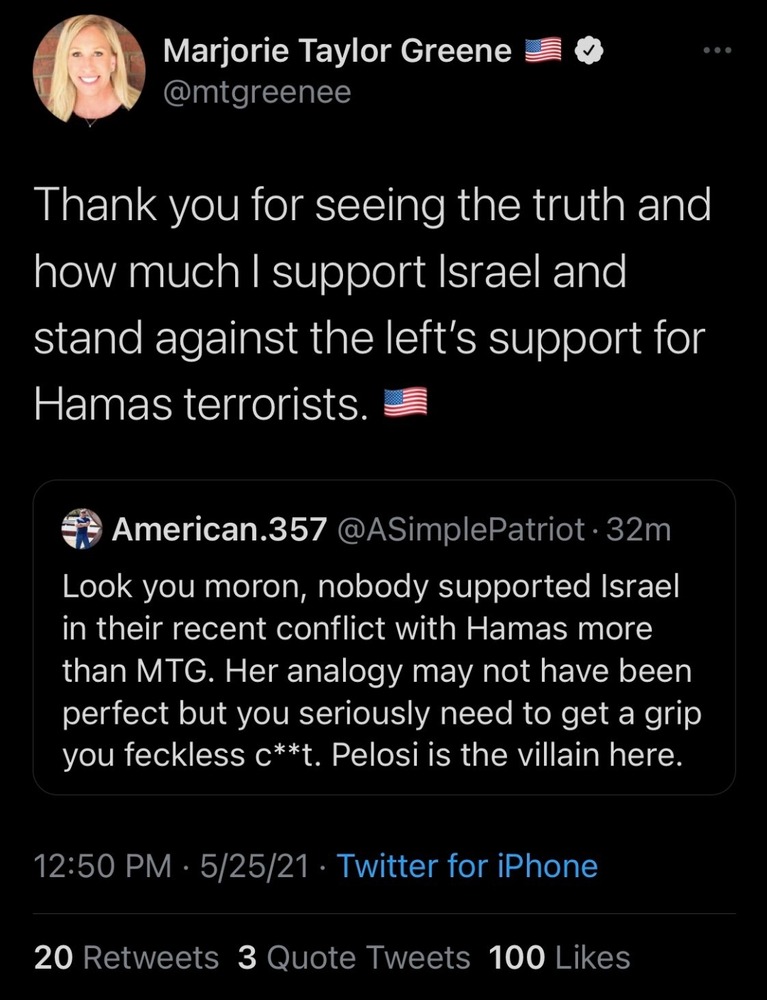Image resolution: width=767 pixels, height=1000 pixels.
Task: Open the American.357 quoted account name
Action: pos(219,529)
